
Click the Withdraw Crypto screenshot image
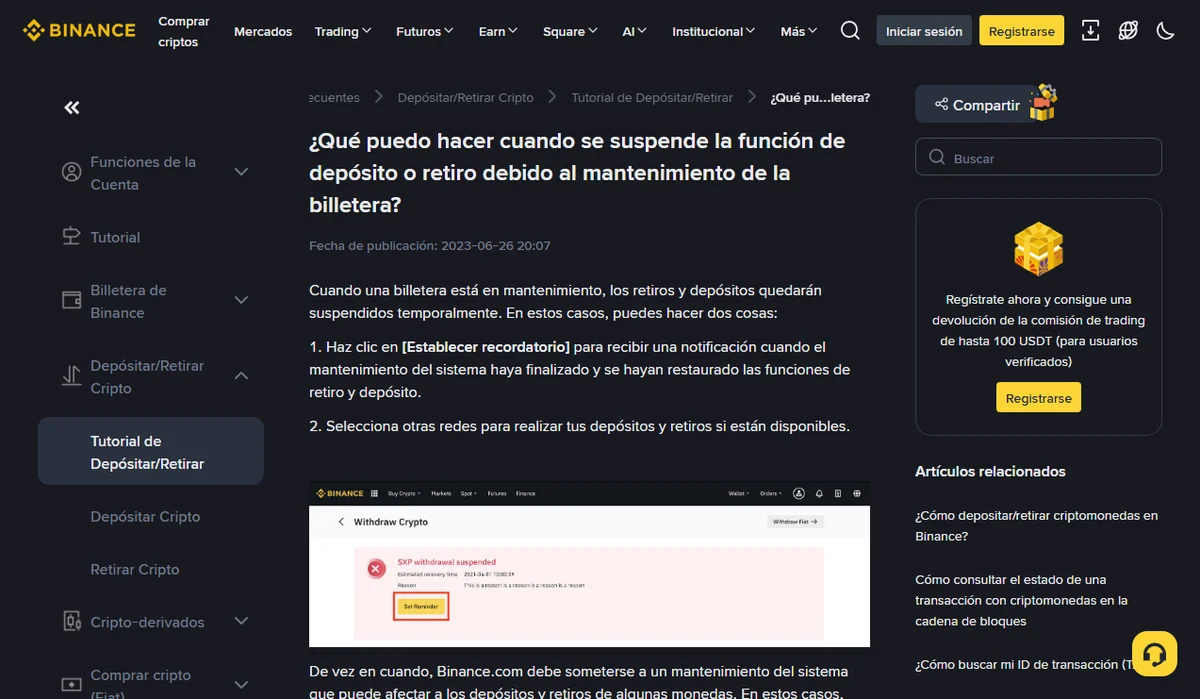(x=589, y=564)
